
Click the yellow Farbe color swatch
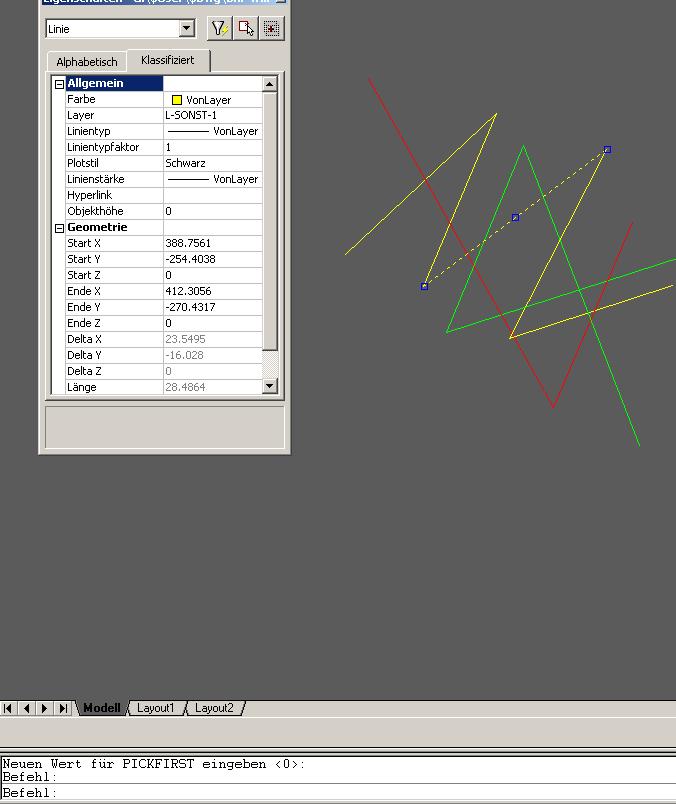coord(177,100)
